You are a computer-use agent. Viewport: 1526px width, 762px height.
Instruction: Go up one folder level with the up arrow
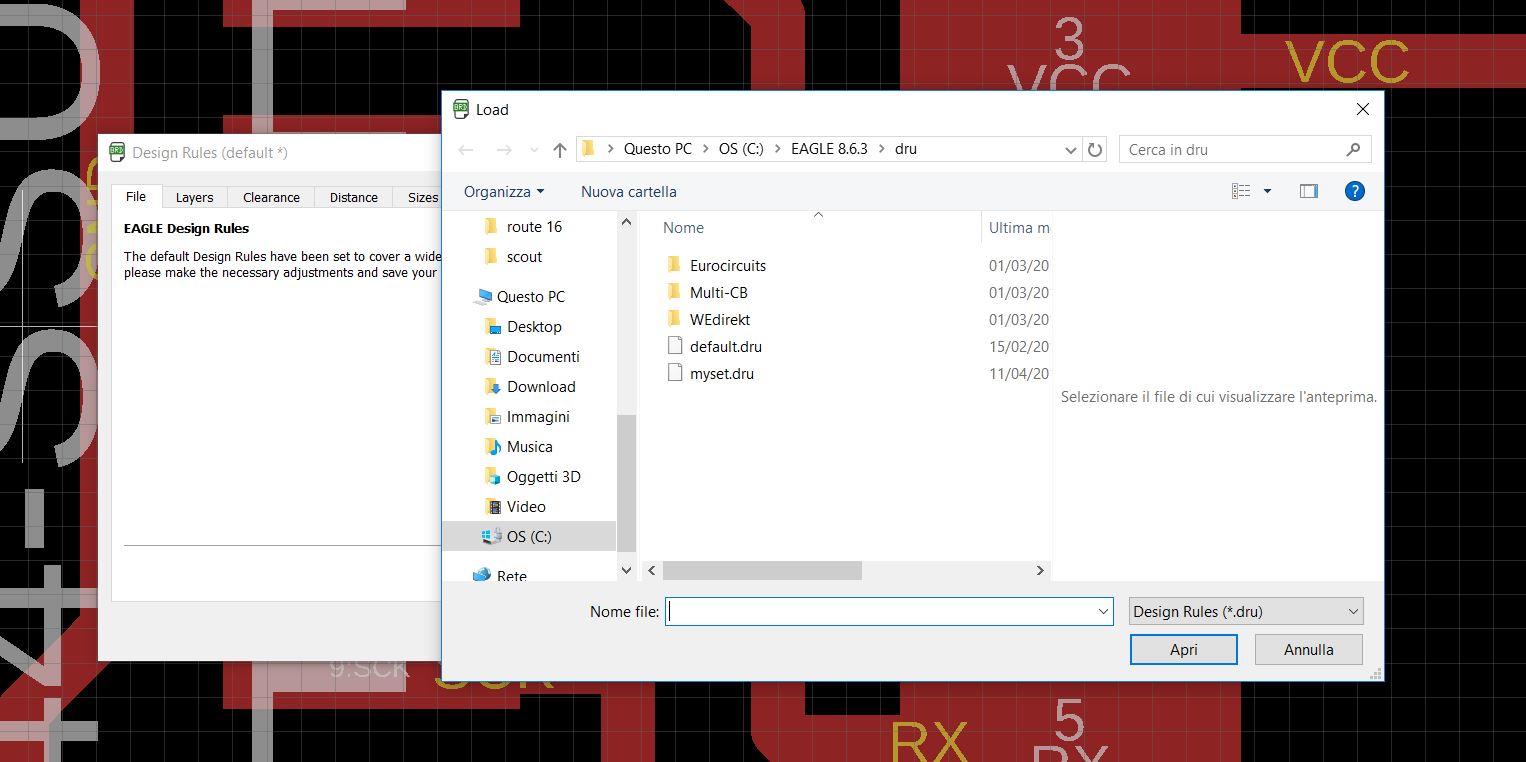pyautogui.click(x=560, y=150)
